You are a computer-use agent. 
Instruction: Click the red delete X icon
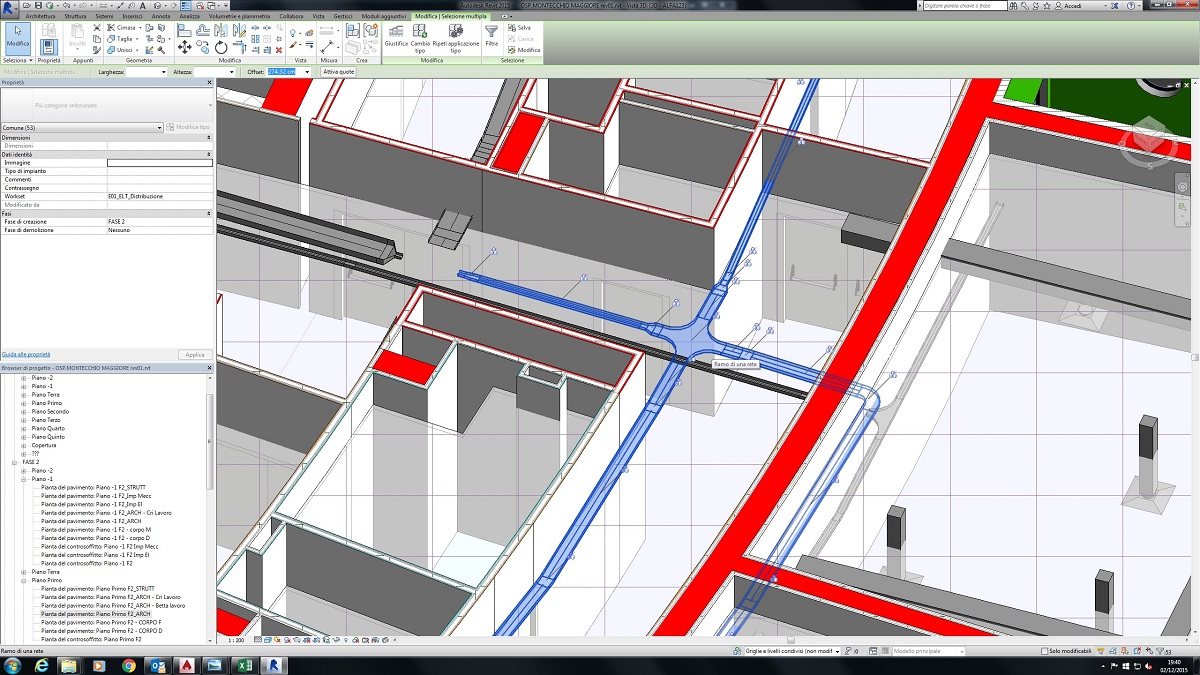point(278,49)
